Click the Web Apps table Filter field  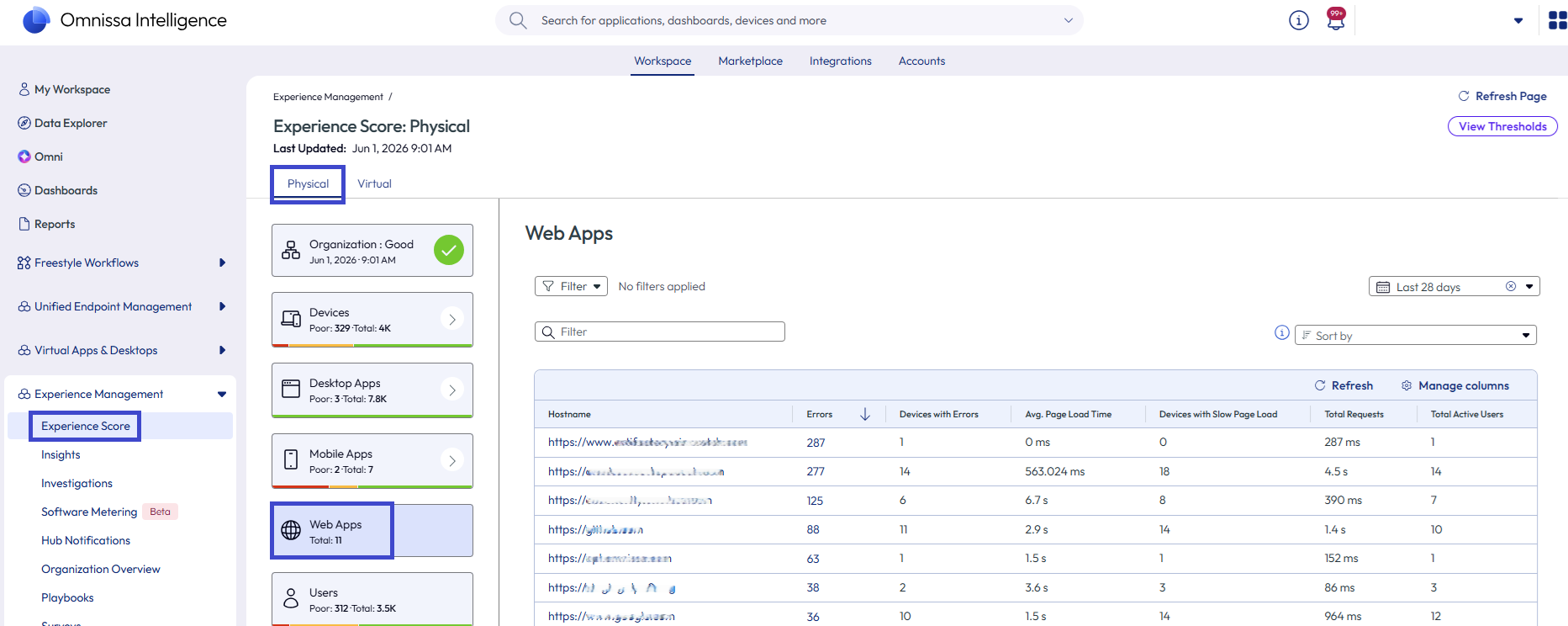[x=660, y=332]
